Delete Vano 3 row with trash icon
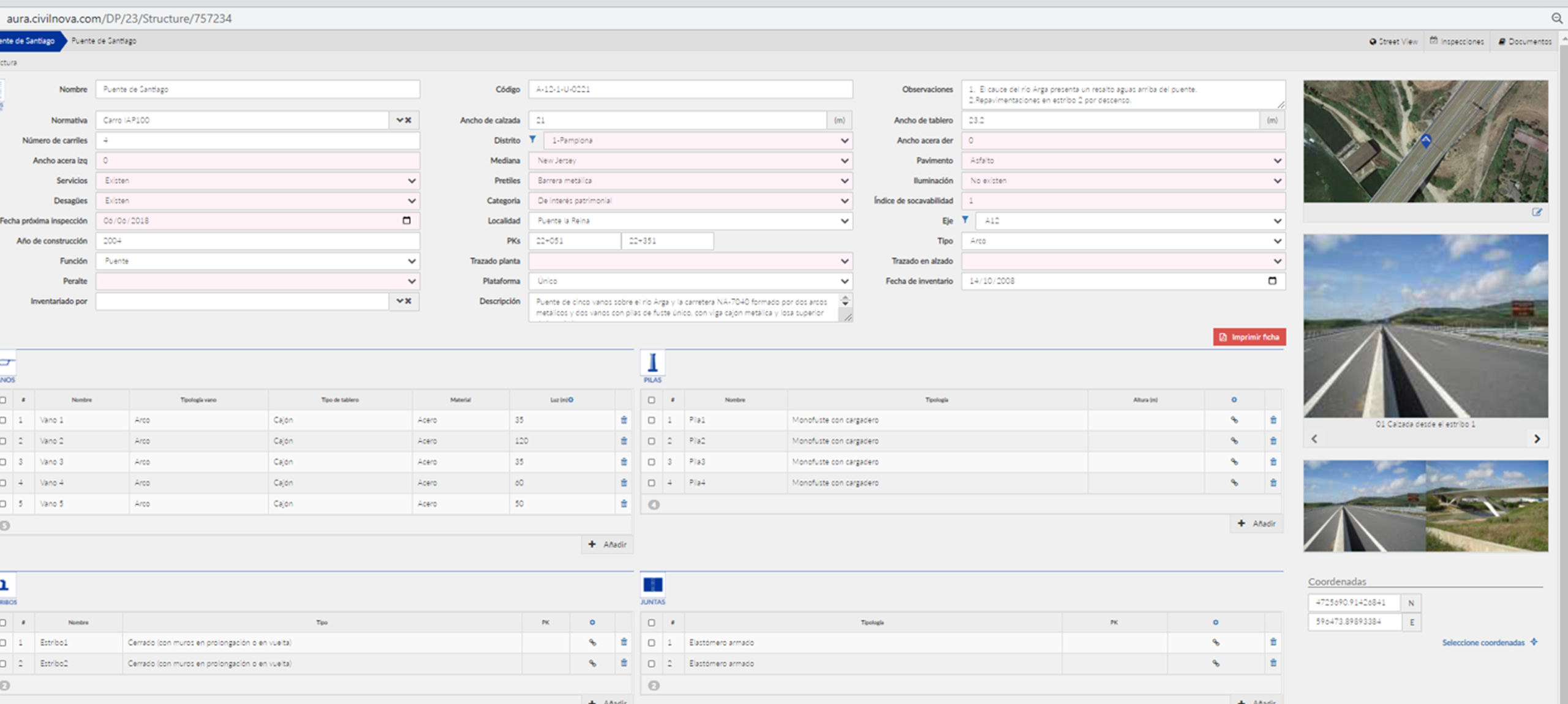 (624, 462)
